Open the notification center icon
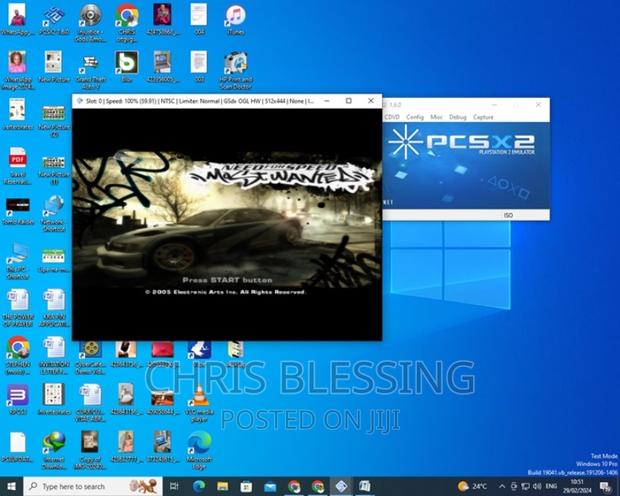 click(x=608, y=486)
